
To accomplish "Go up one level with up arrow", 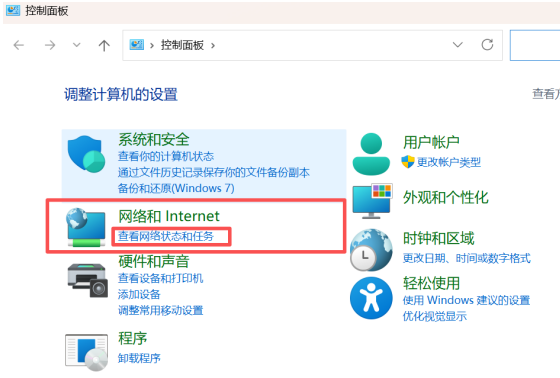I will pos(104,45).
